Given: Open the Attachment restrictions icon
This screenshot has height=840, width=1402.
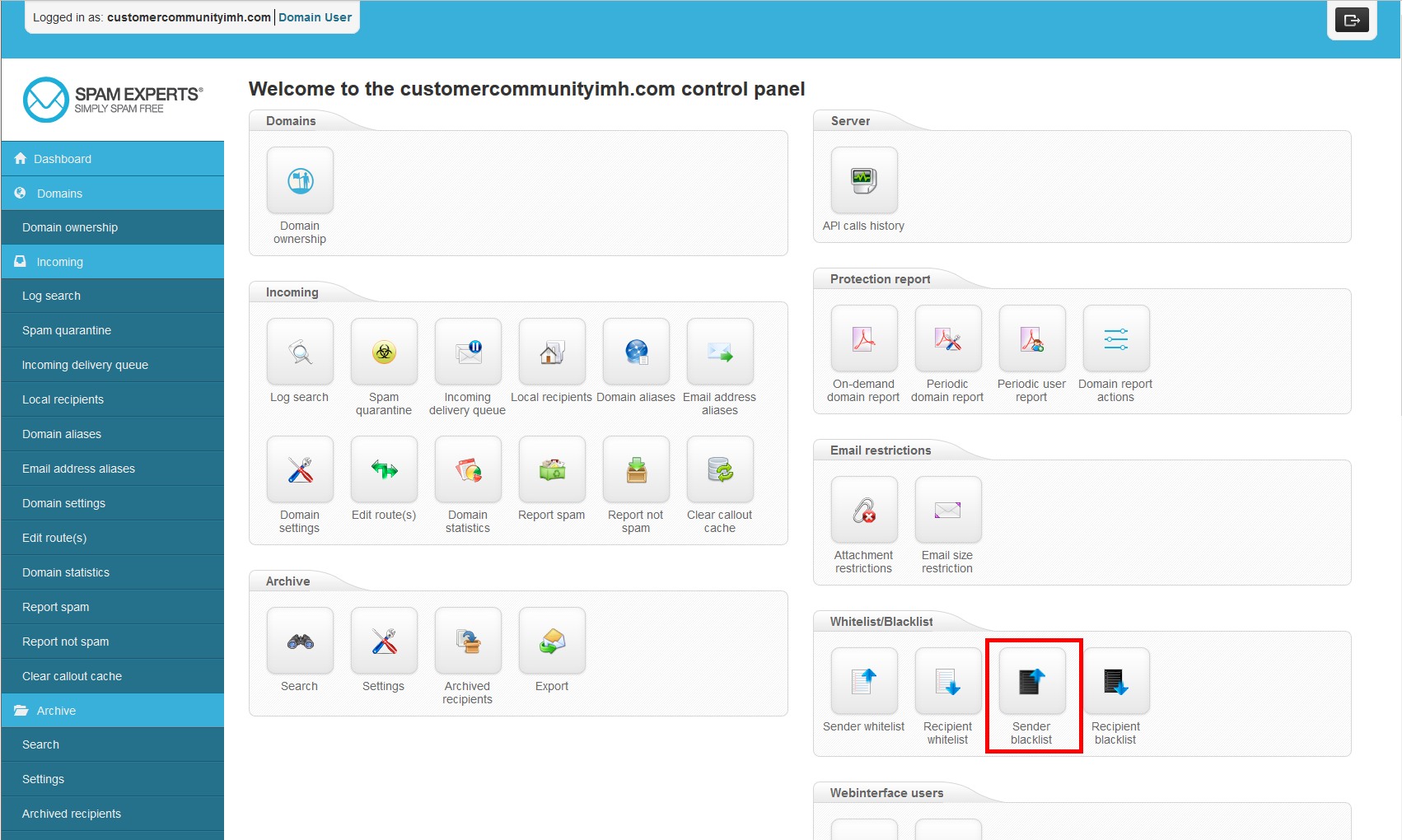Looking at the screenshot, I should [x=863, y=511].
